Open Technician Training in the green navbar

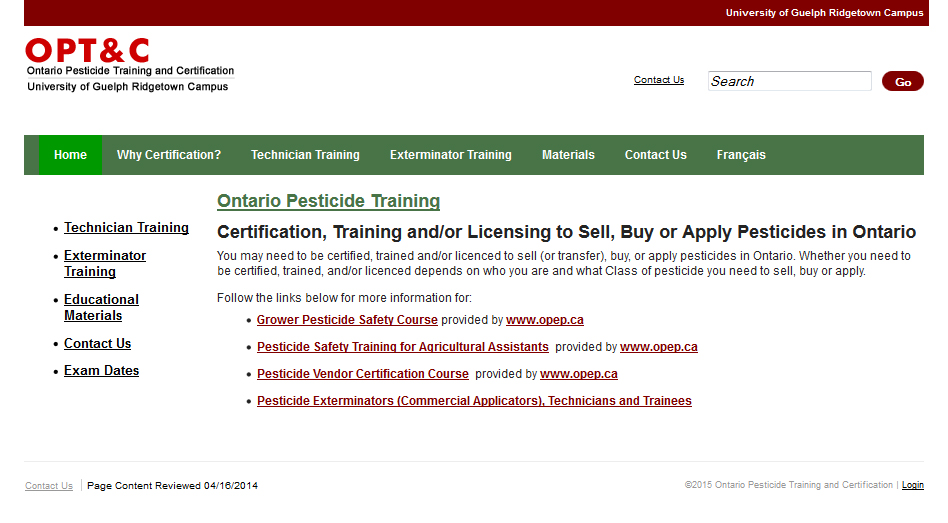point(305,155)
